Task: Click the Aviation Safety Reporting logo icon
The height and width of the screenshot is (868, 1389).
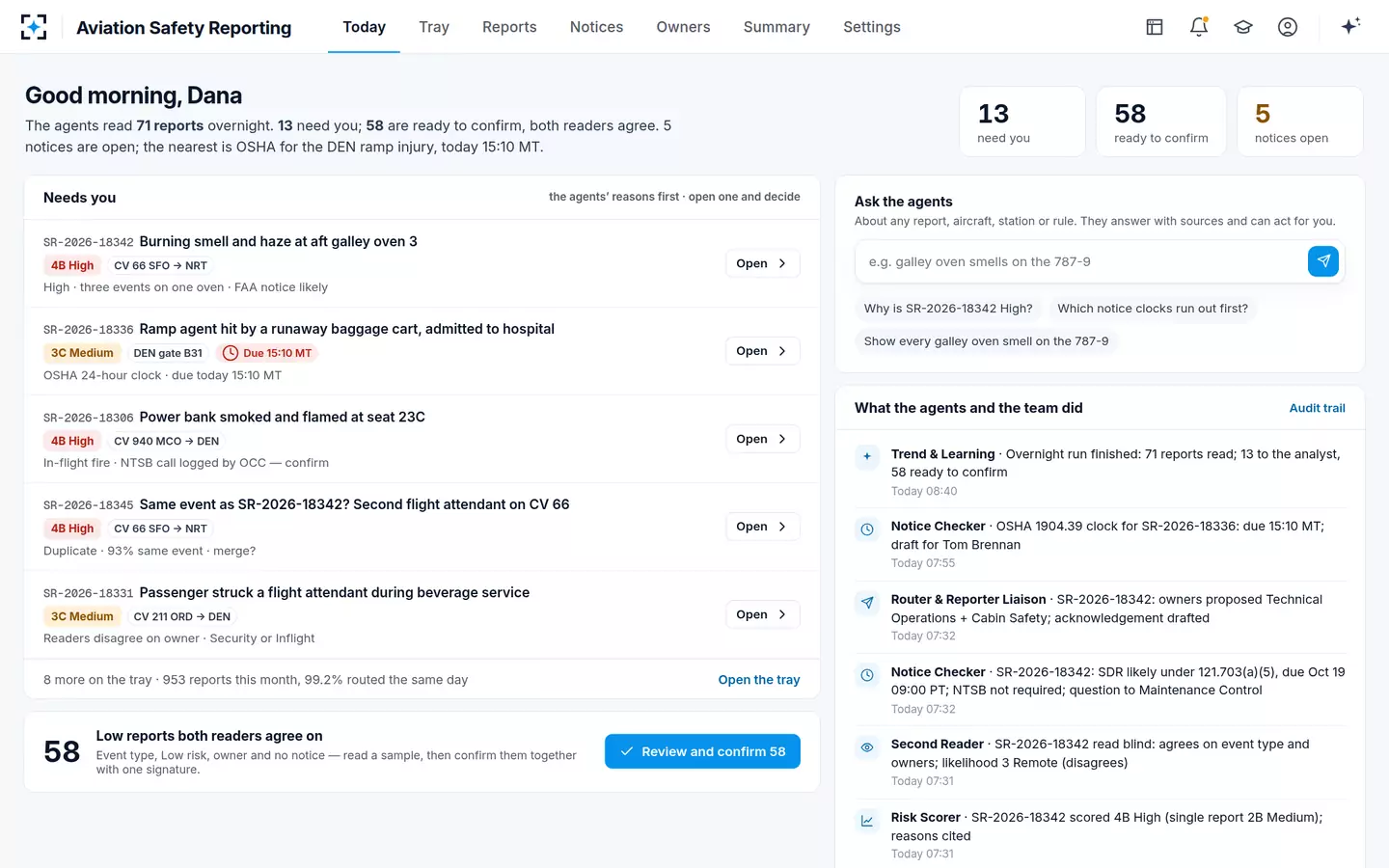Action: pyautogui.click(x=34, y=27)
